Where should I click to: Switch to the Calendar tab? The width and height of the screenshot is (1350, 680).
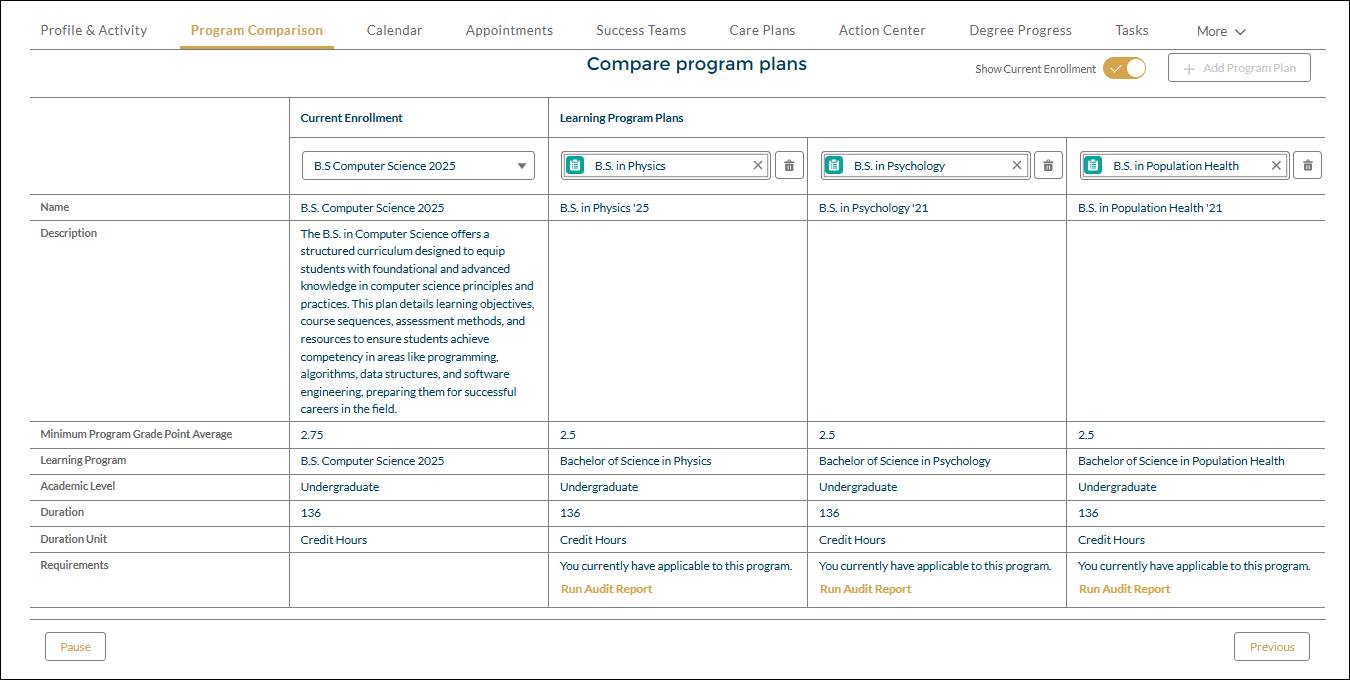(x=394, y=30)
